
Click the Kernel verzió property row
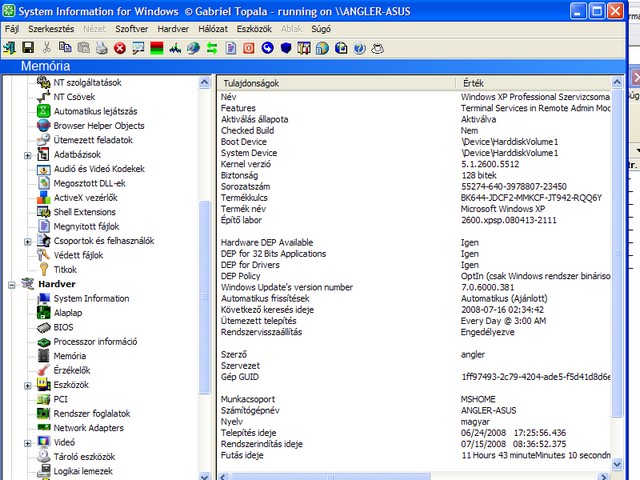[x=414, y=164]
